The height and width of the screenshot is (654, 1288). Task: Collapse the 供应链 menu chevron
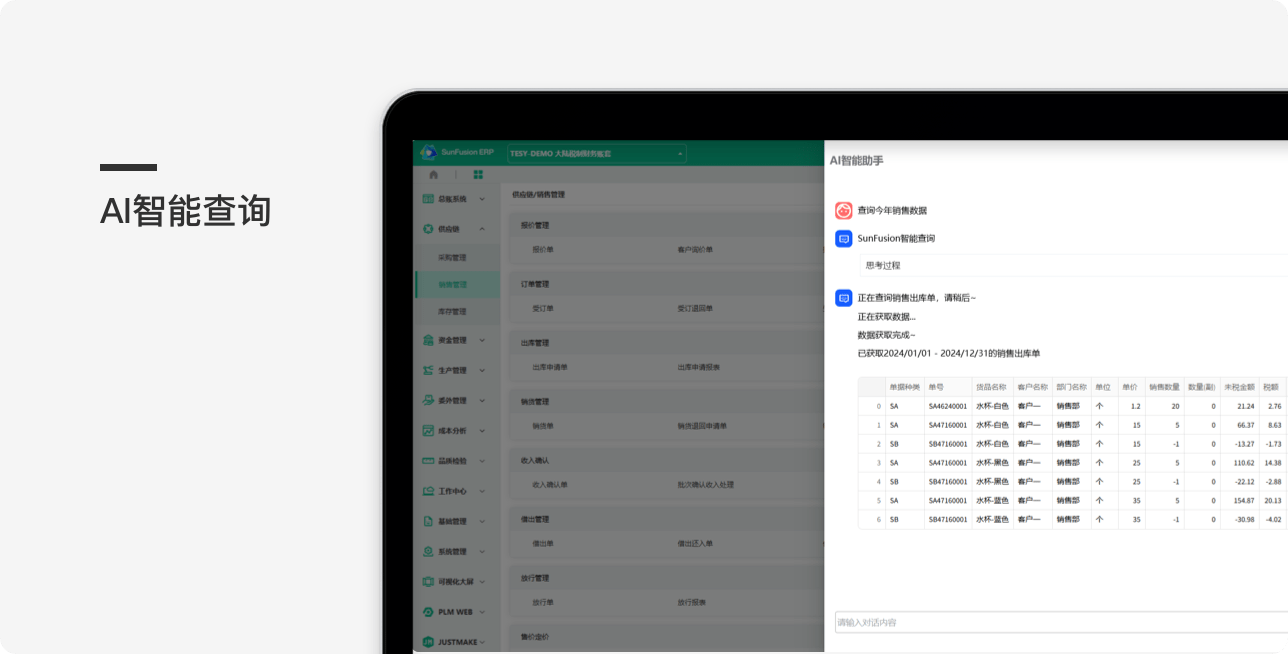pos(482,229)
